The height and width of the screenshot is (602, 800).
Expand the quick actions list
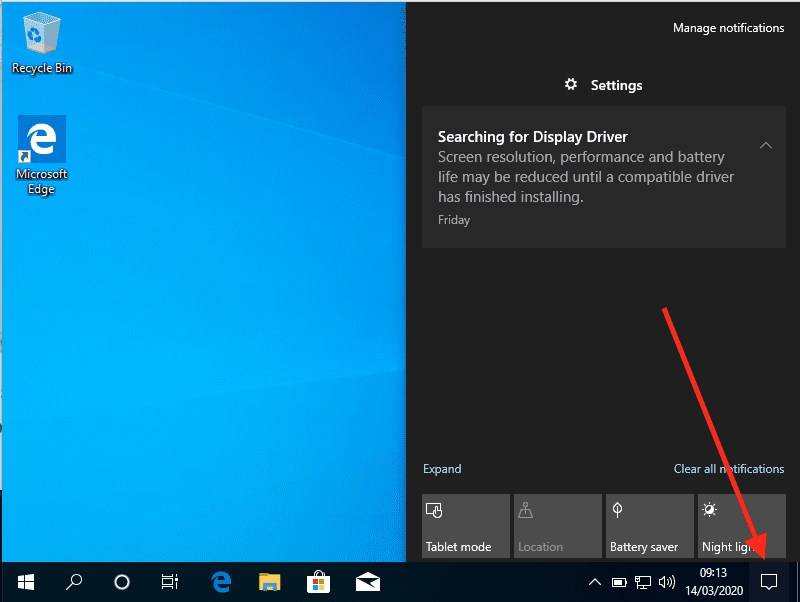pos(442,469)
